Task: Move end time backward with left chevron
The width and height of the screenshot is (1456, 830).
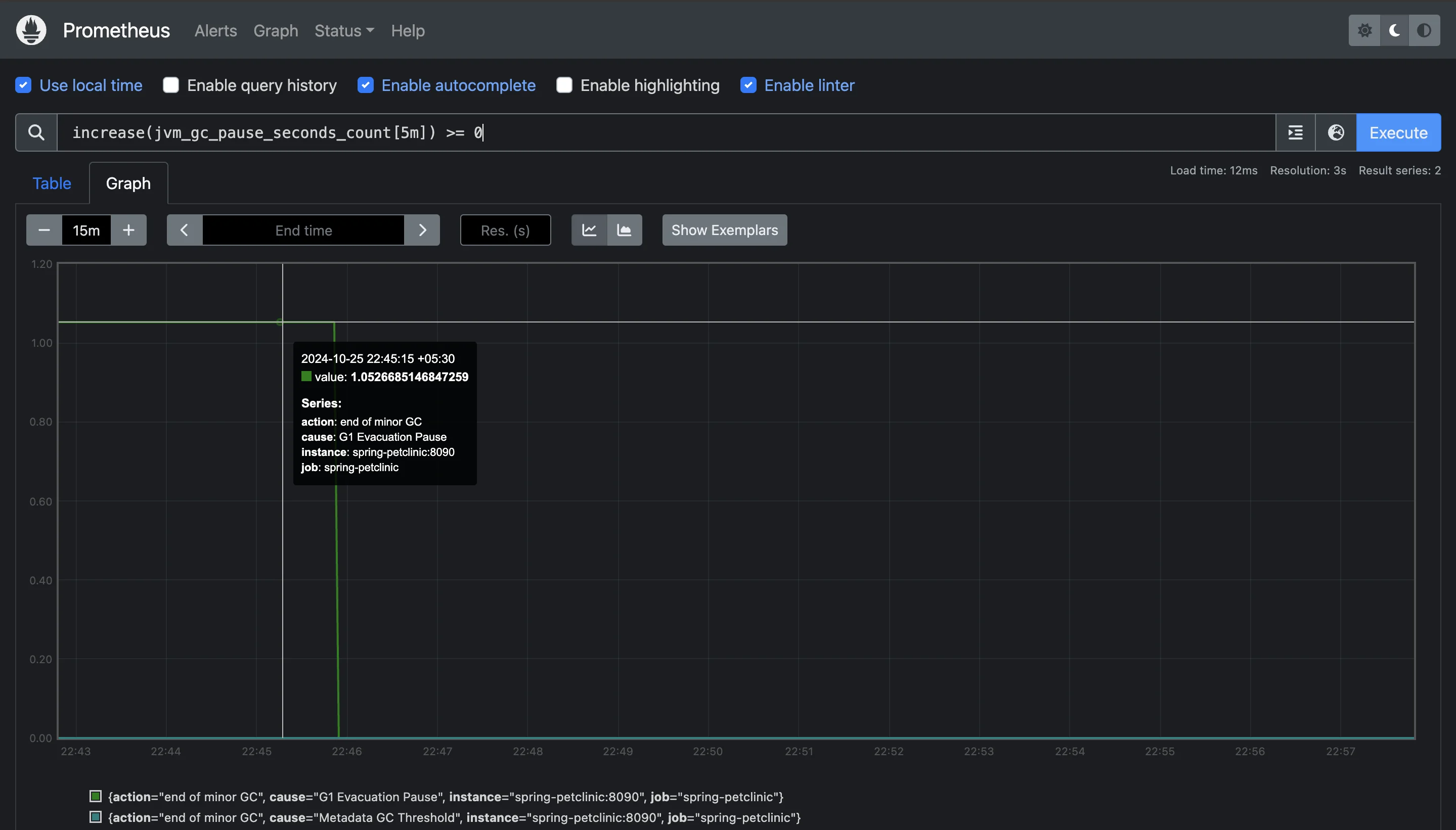Action: pos(184,230)
